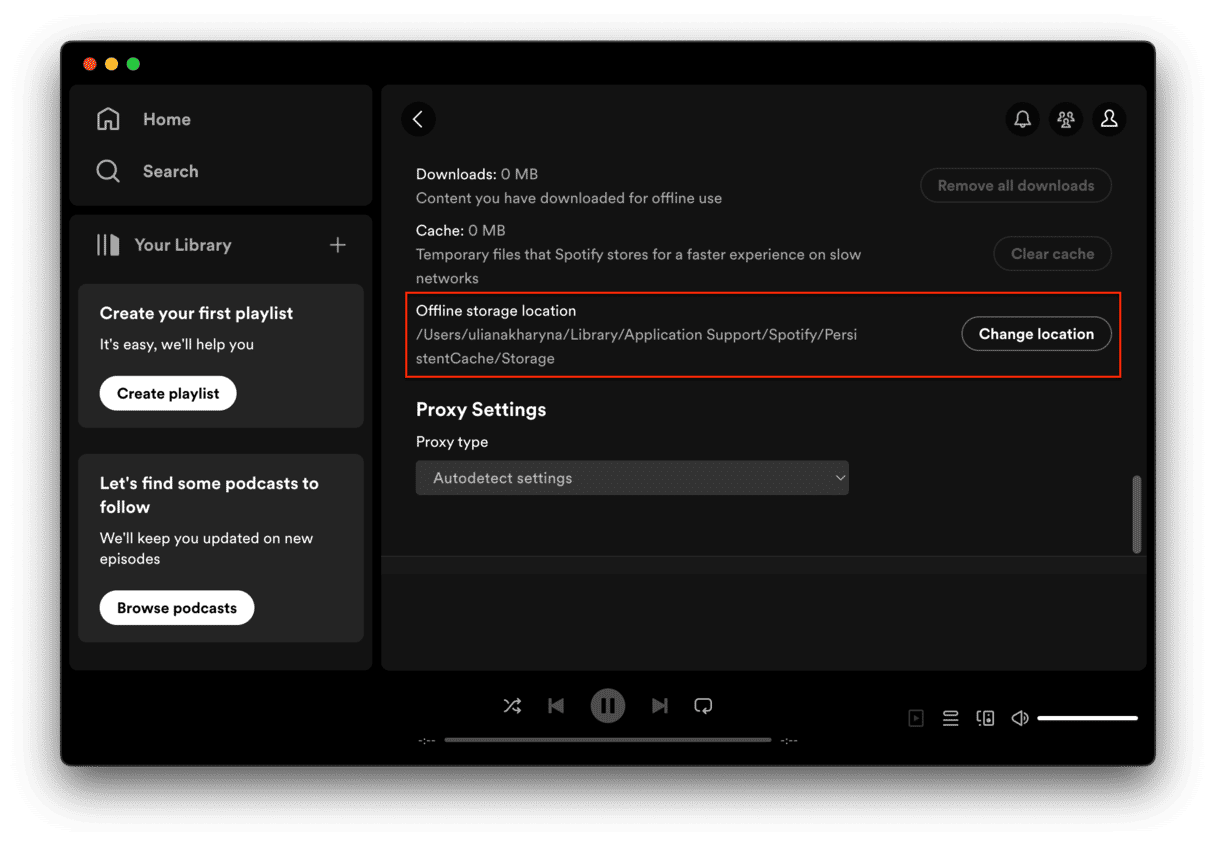The height and width of the screenshot is (846, 1216).
Task: Click the settings page scrollbar
Action: pos(1136,514)
